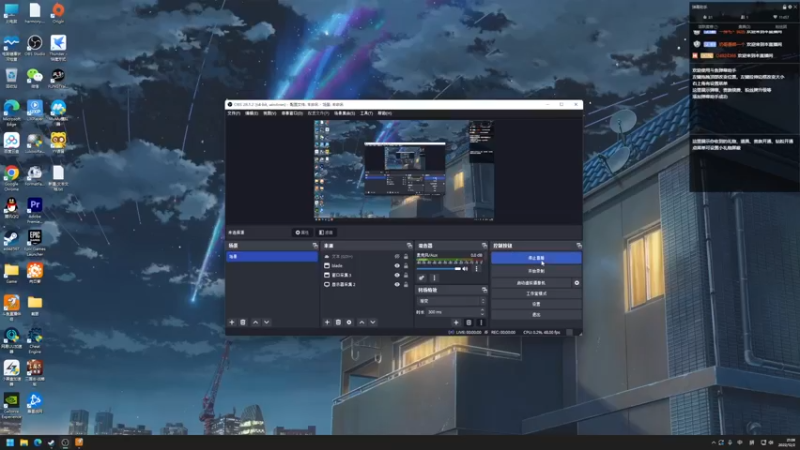
Task: Open the Google Chrome desktop icon
Action: tap(11, 177)
